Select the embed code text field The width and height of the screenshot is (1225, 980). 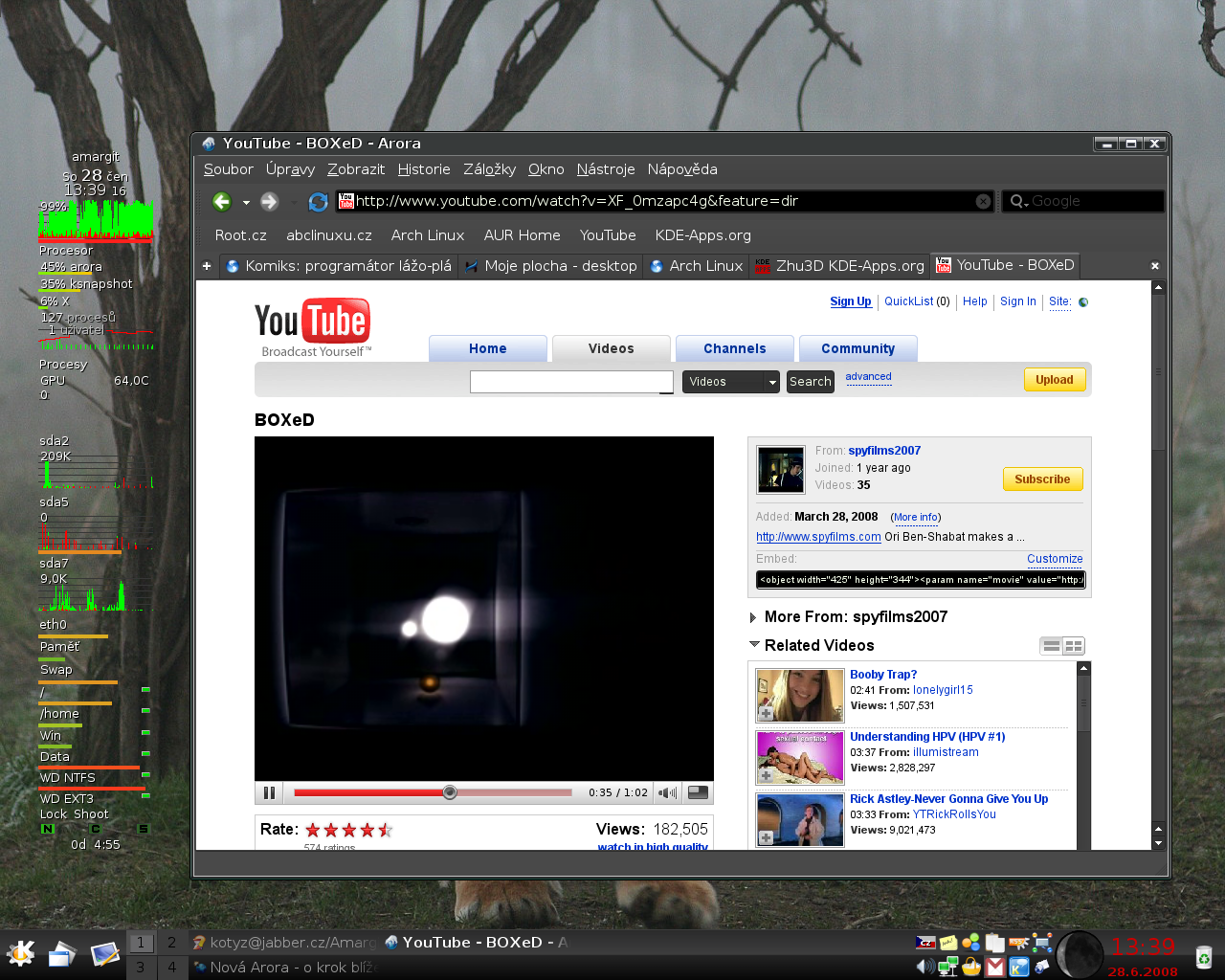point(921,580)
